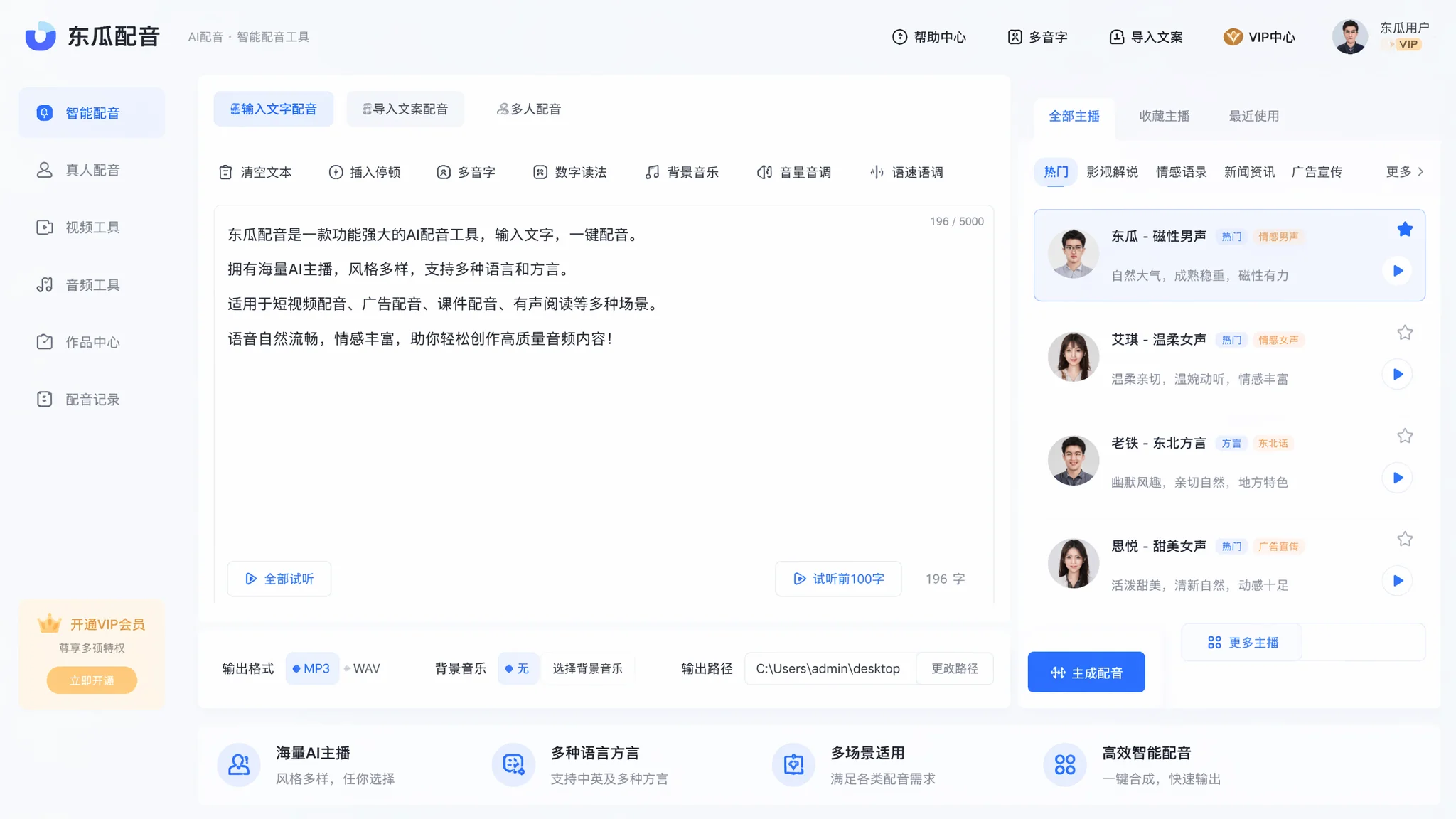Click the 插入停顿 insert pause tool

click(364, 172)
